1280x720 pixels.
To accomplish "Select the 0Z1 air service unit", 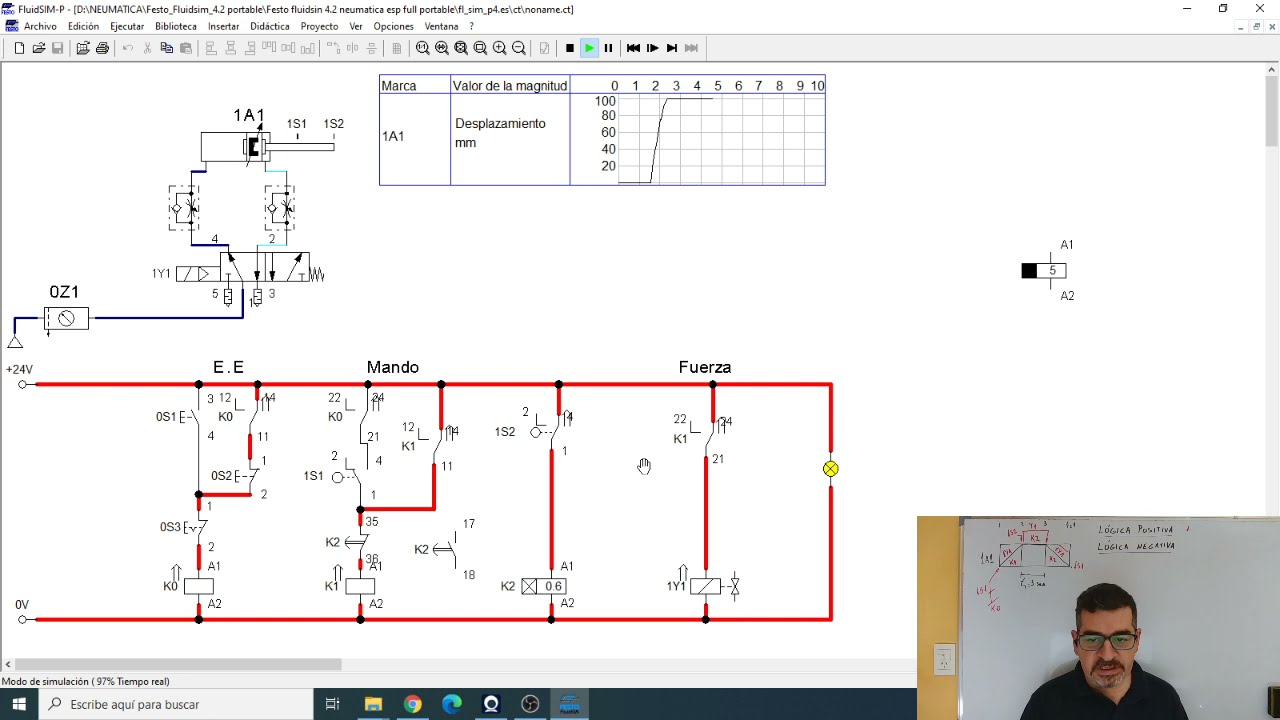I will tap(66, 318).
